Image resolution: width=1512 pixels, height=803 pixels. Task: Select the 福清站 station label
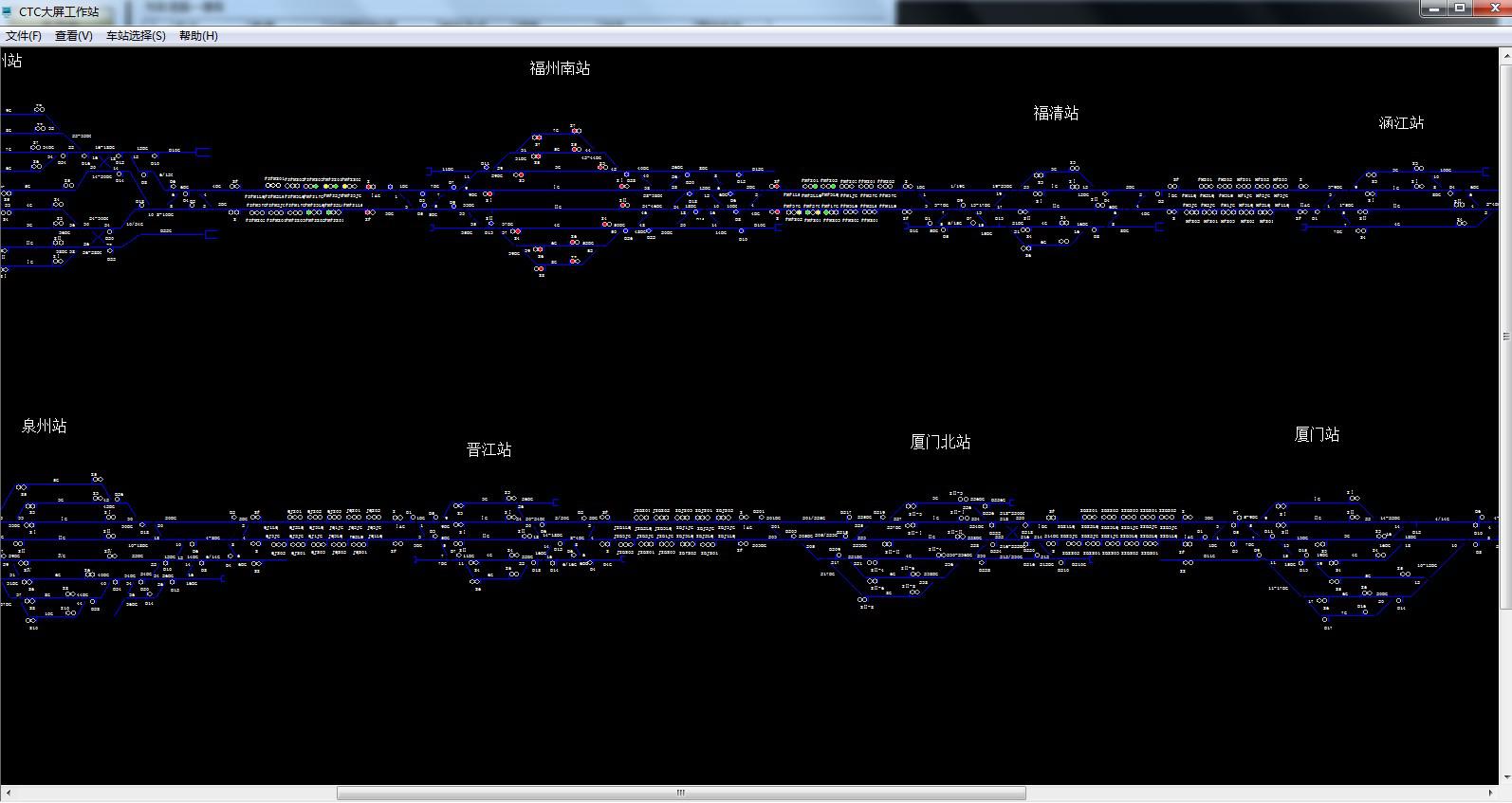coord(1056,113)
